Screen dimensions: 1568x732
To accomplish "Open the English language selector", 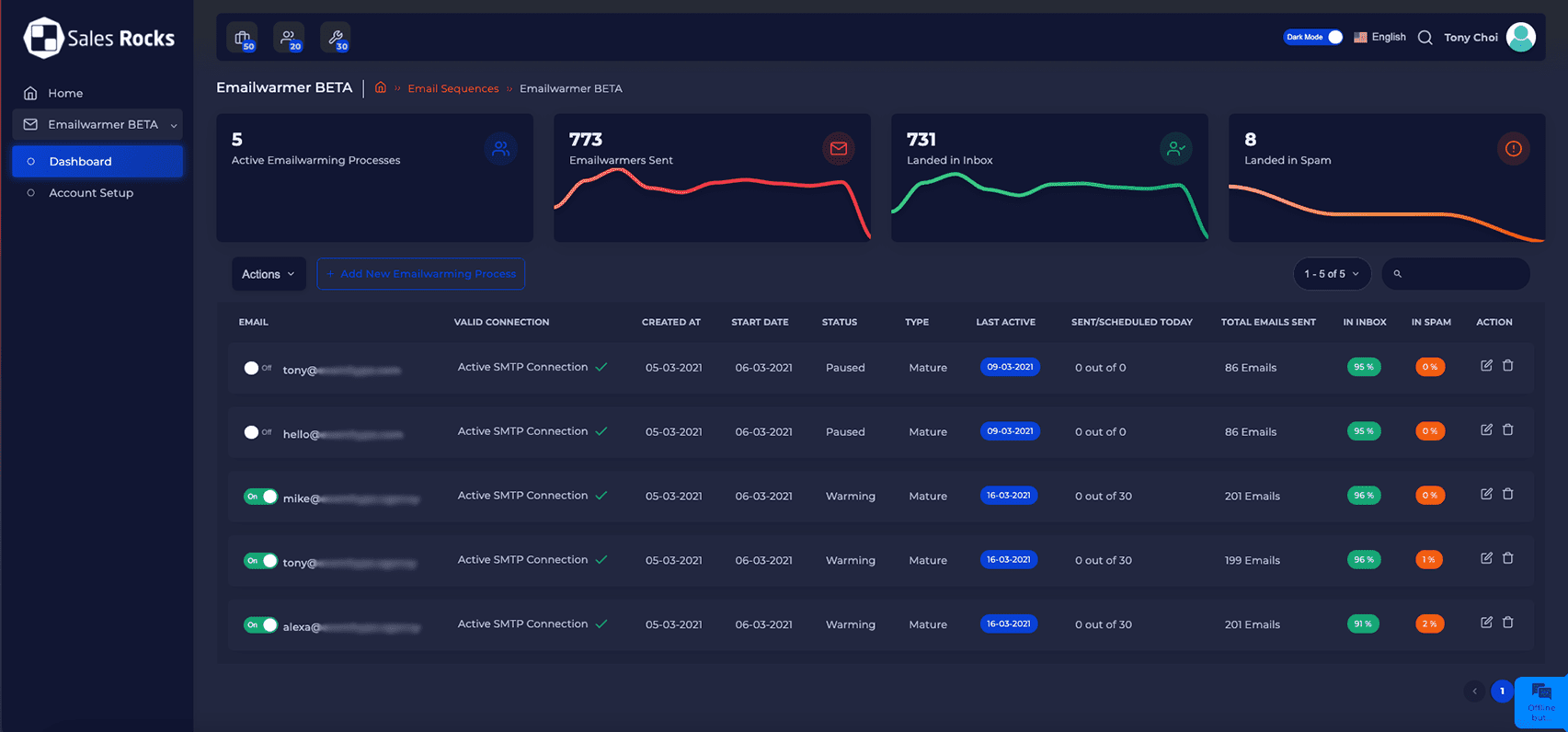I will [x=1379, y=38].
